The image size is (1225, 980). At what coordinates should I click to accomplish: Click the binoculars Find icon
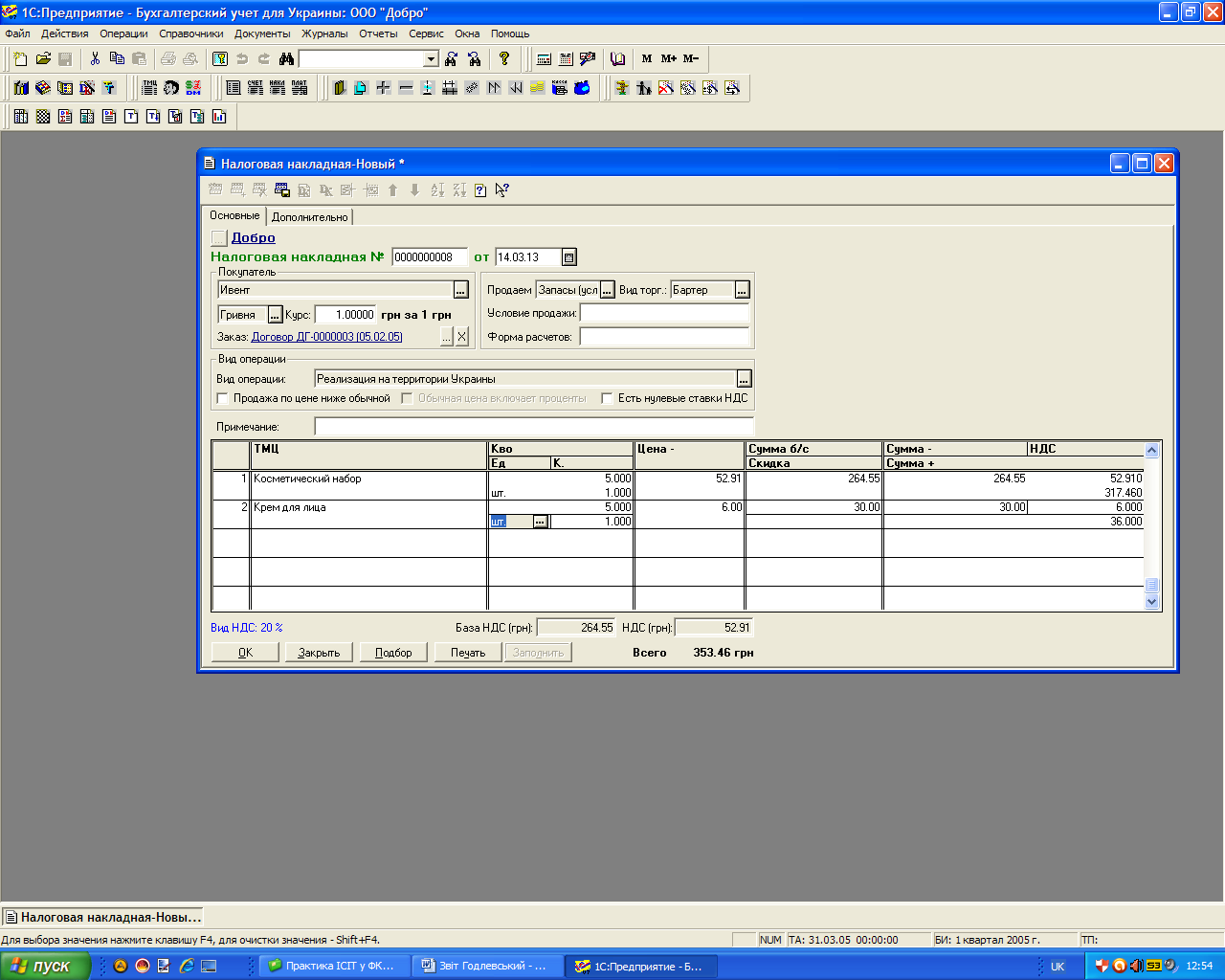click(x=286, y=59)
